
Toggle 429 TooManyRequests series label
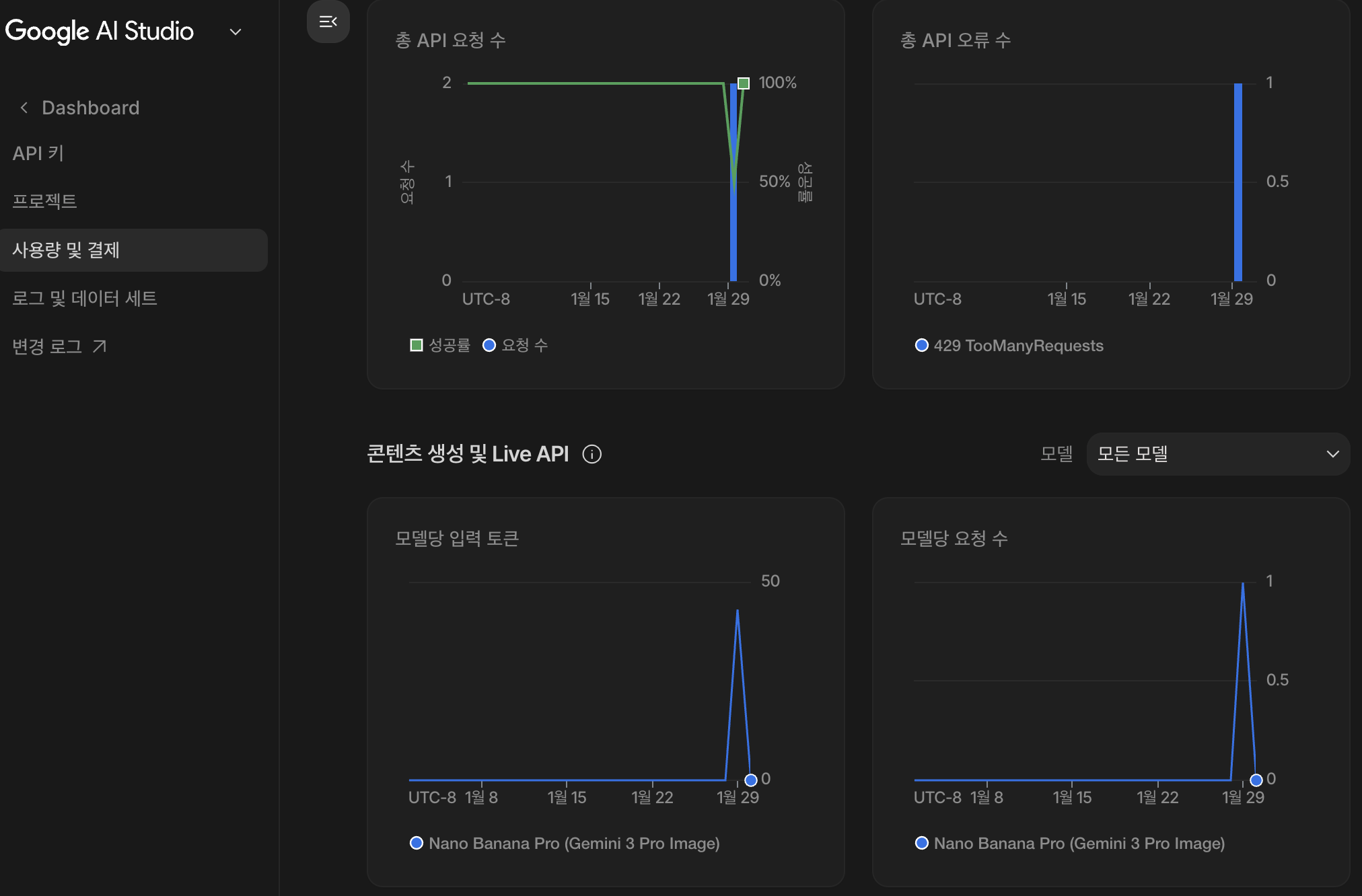click(1018, 345)
